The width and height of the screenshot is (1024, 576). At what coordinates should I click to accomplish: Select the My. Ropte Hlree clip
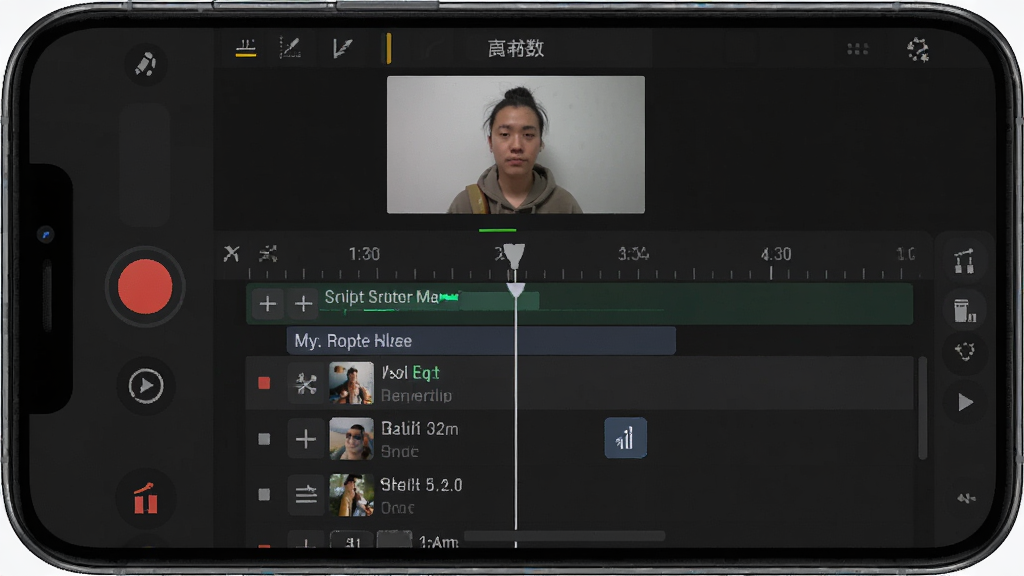[x=481, y=341]
